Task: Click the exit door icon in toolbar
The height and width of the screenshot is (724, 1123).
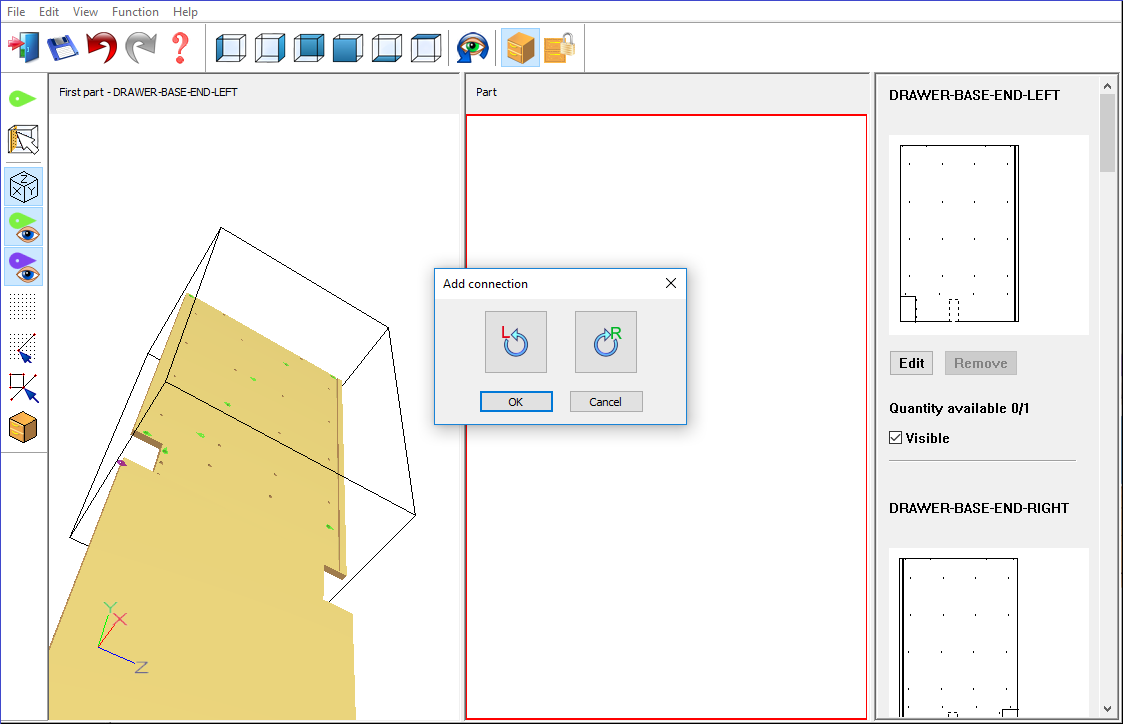Action: 23,47
